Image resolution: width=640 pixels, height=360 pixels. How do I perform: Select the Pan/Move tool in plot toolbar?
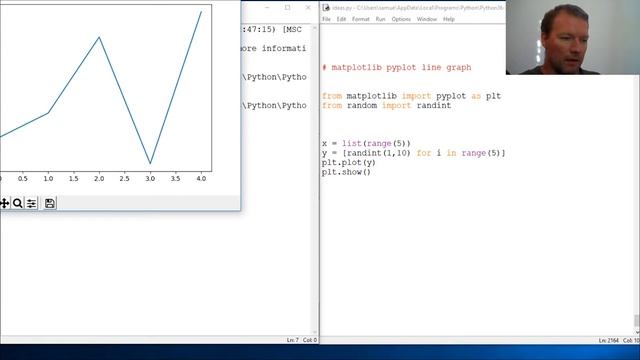point(4,203)
